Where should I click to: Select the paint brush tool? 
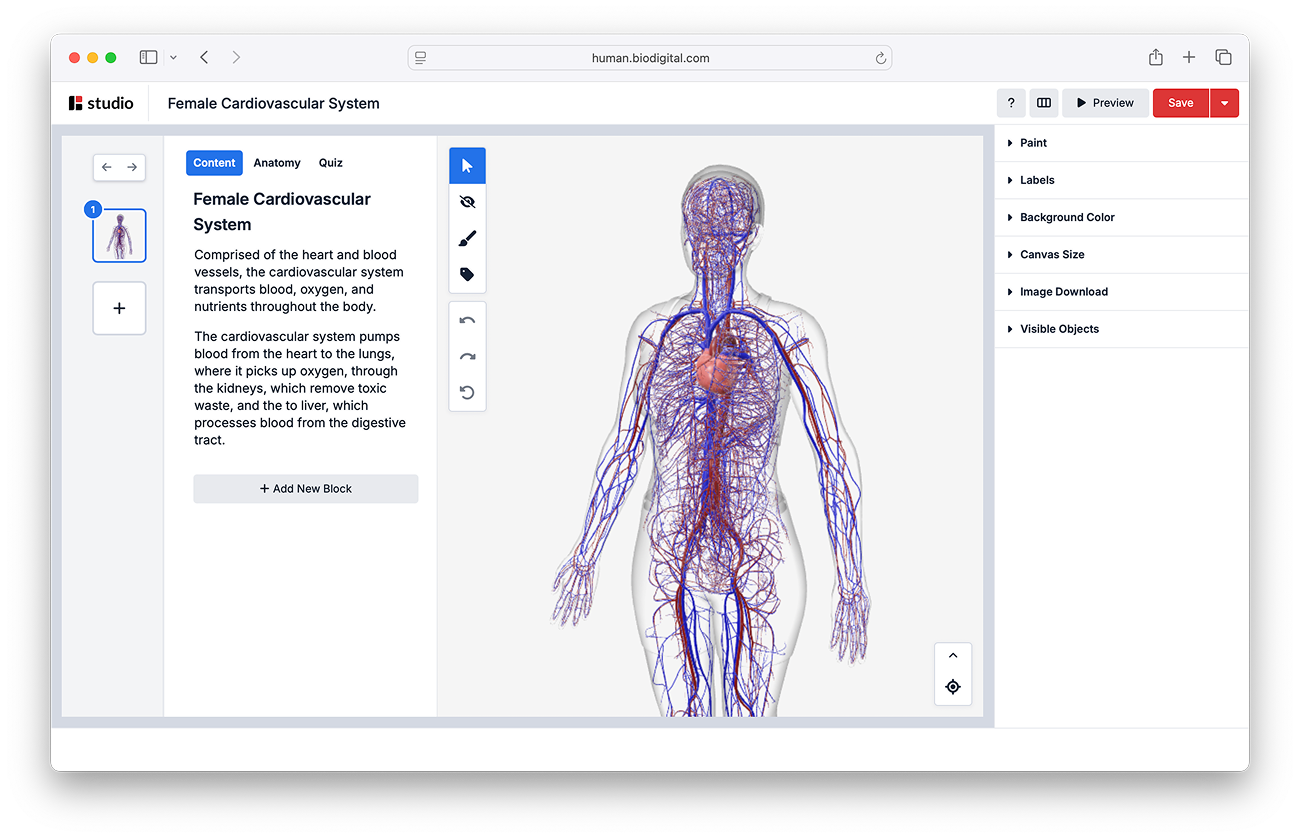point(467,238)
